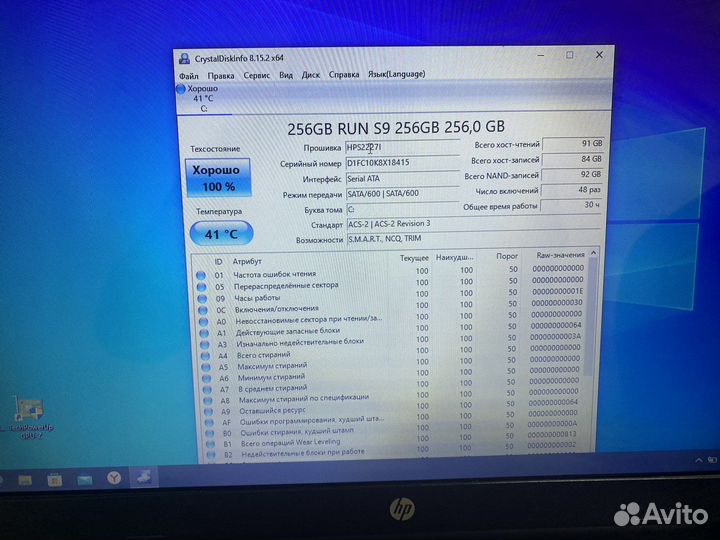The height and width of the screenshot is (540, 720).
Task: Click the blue status dot for attribute 01
Action: click(x=201, y=276)
